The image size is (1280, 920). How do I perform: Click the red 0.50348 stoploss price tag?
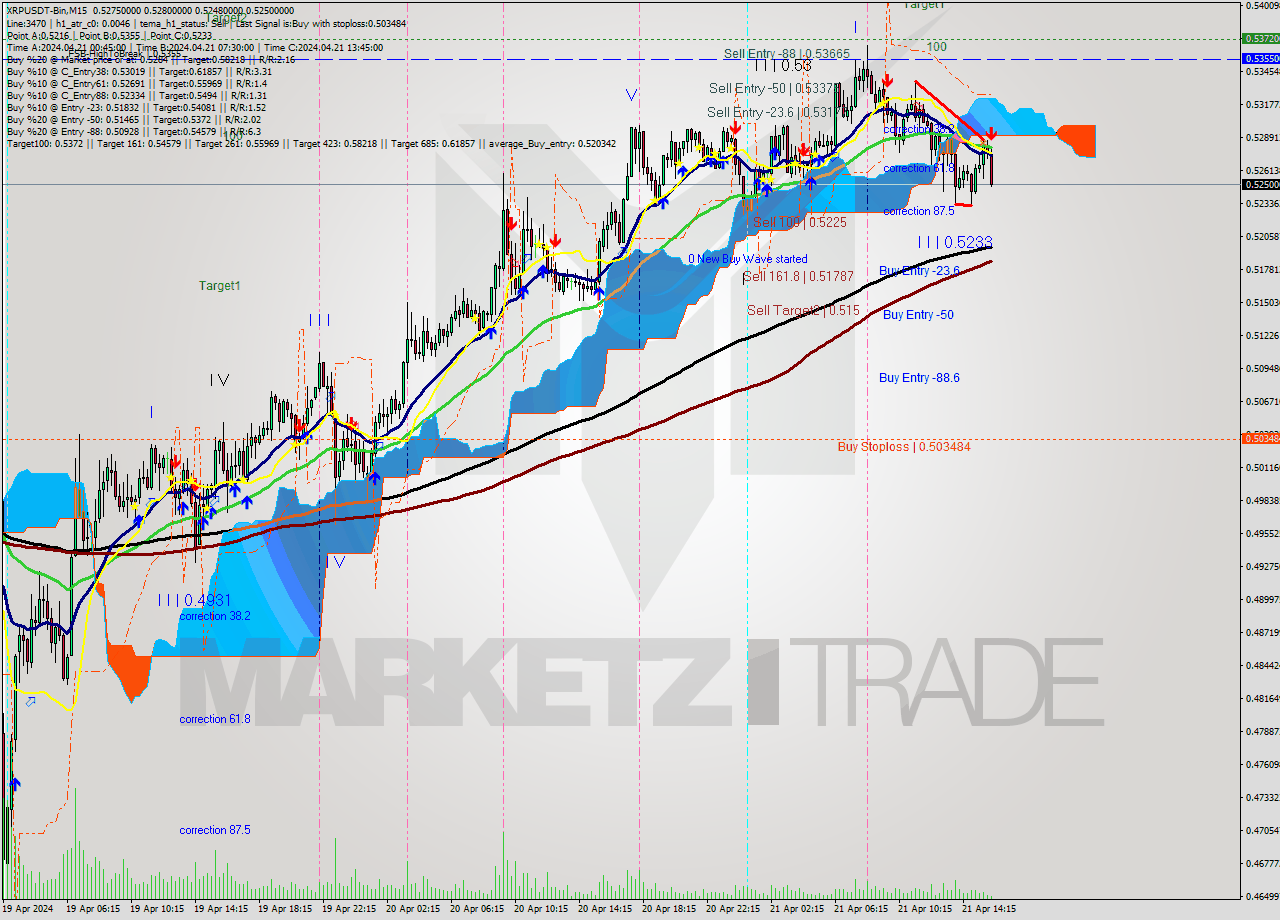[1260, 438]
